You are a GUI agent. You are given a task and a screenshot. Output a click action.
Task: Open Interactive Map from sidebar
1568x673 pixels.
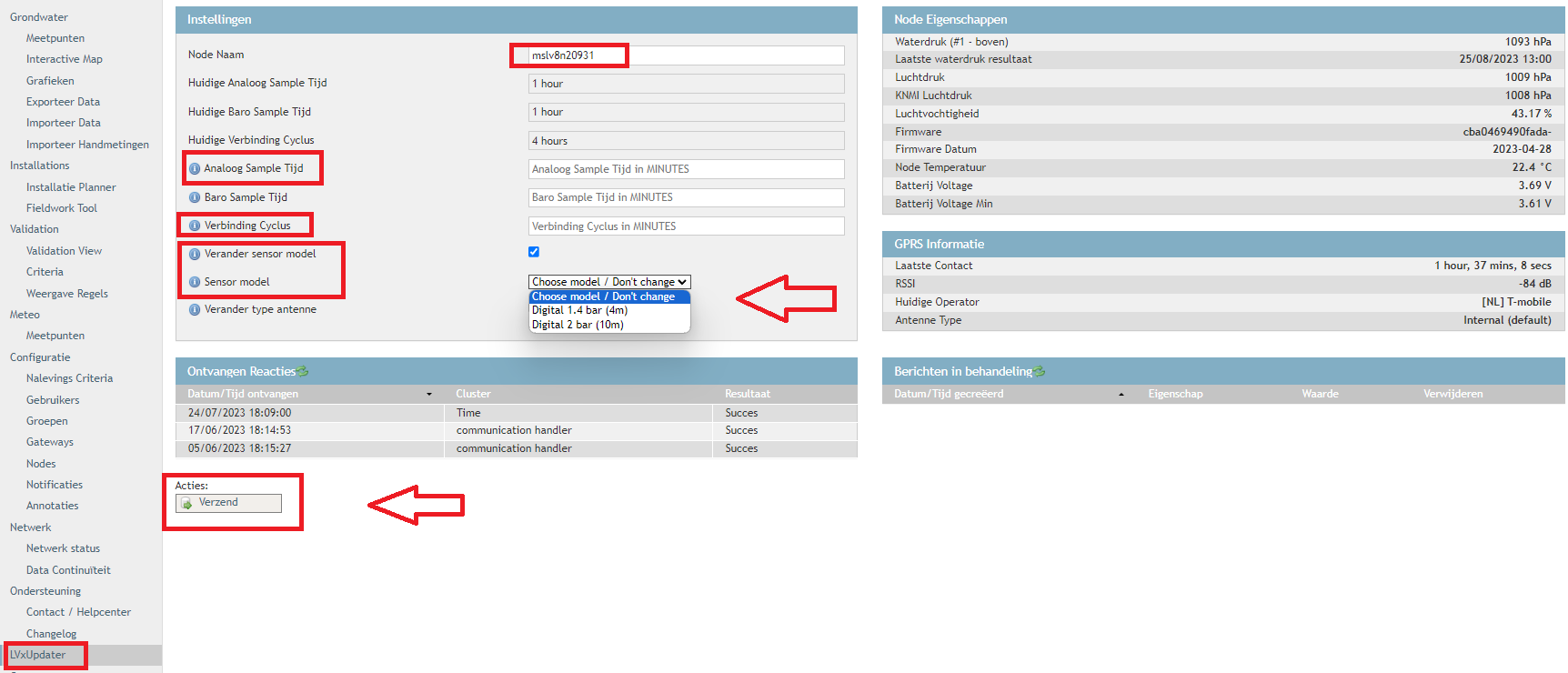65,59
